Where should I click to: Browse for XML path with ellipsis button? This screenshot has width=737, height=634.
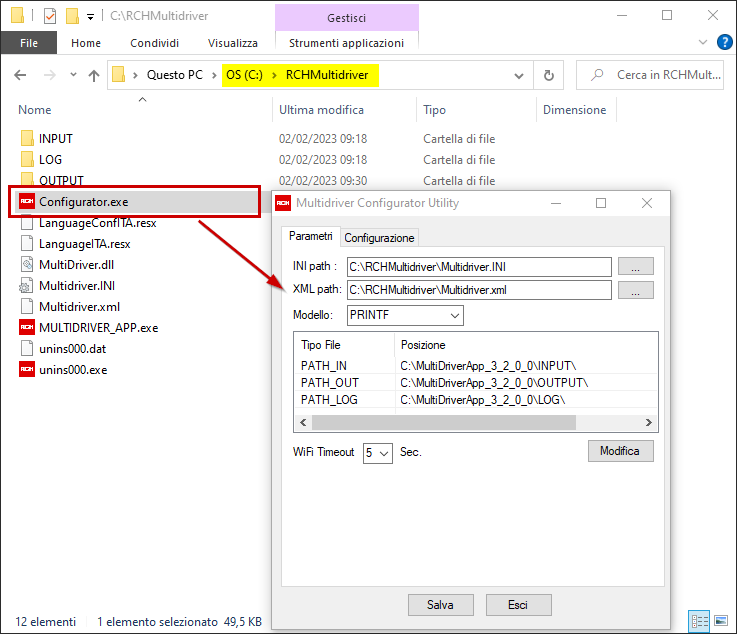click(635, 290)
